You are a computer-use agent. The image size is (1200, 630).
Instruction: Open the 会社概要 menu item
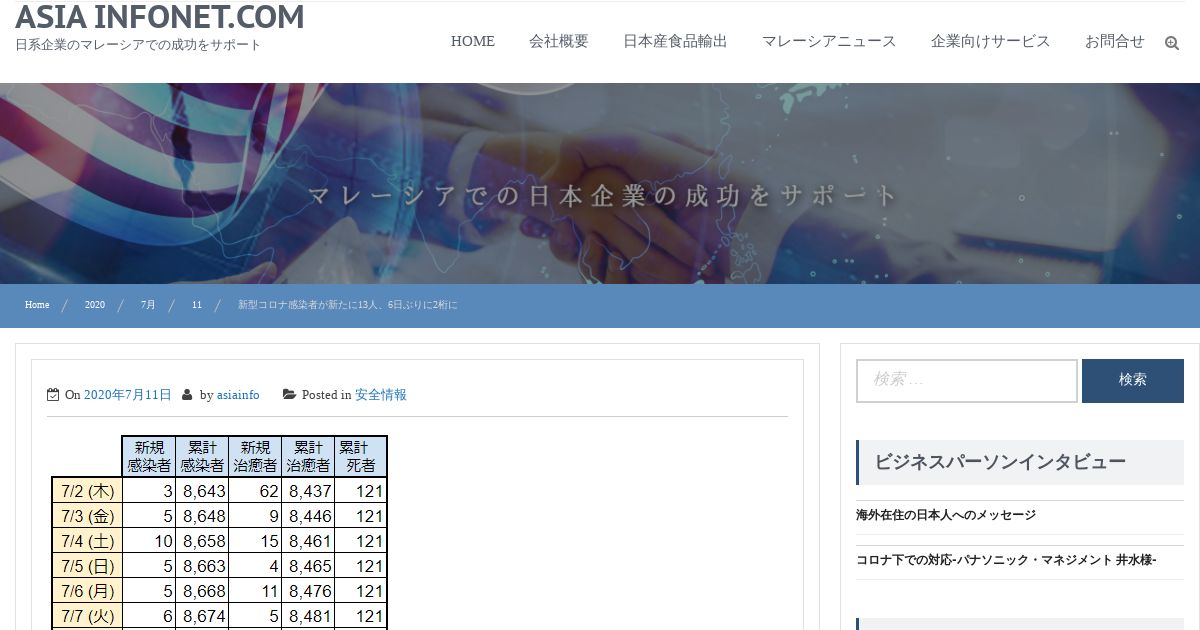559,41
